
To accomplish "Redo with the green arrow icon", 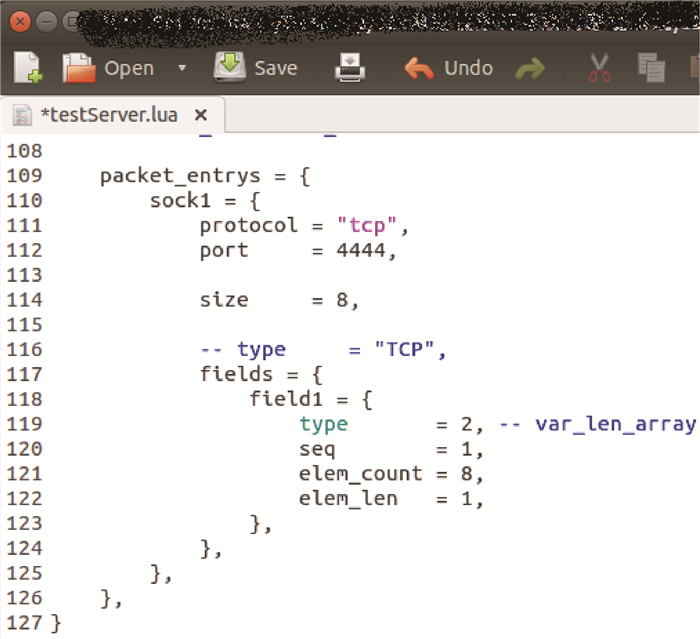I will point(530,68).
